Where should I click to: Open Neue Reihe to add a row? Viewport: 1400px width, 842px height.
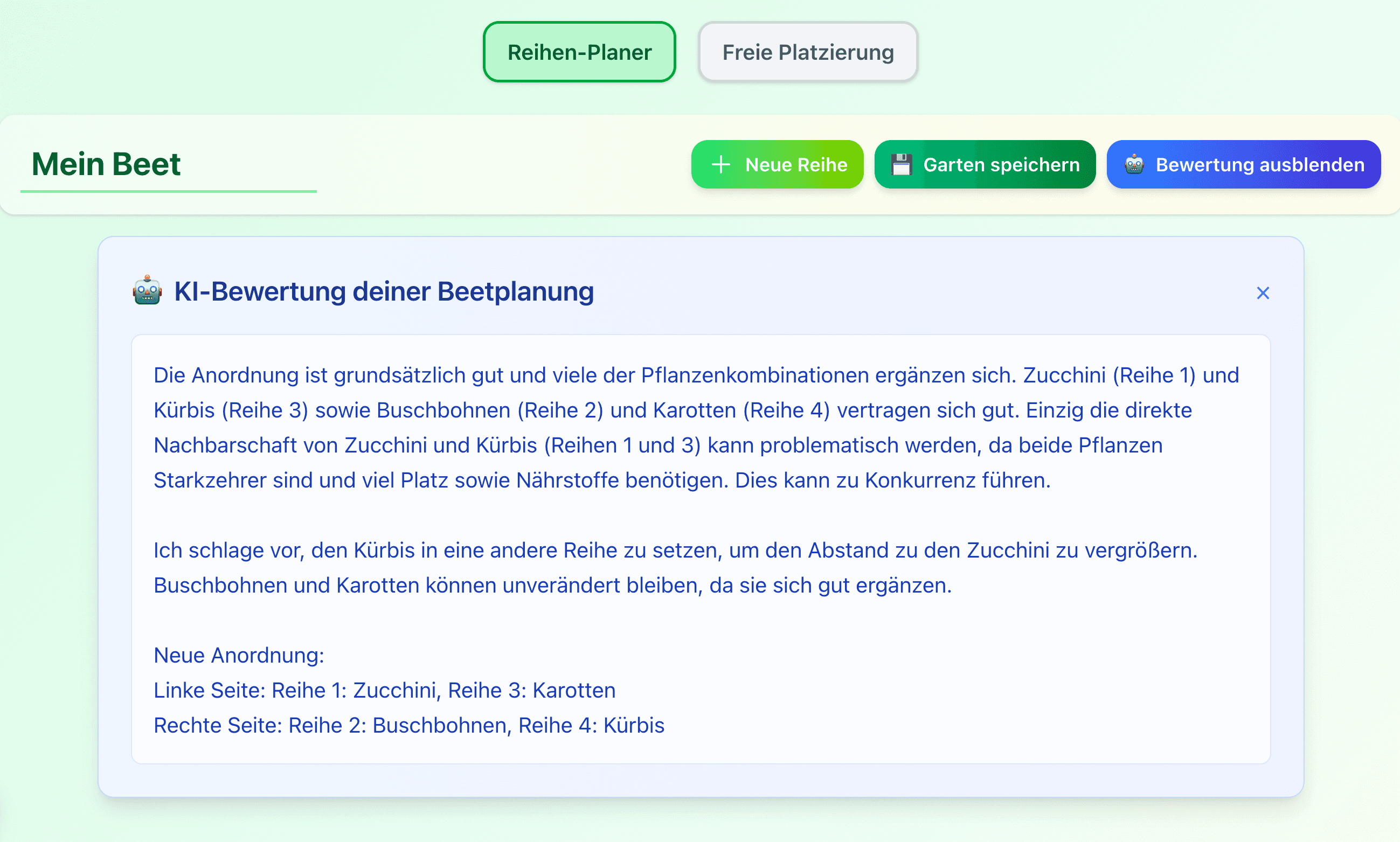(777, 164)
